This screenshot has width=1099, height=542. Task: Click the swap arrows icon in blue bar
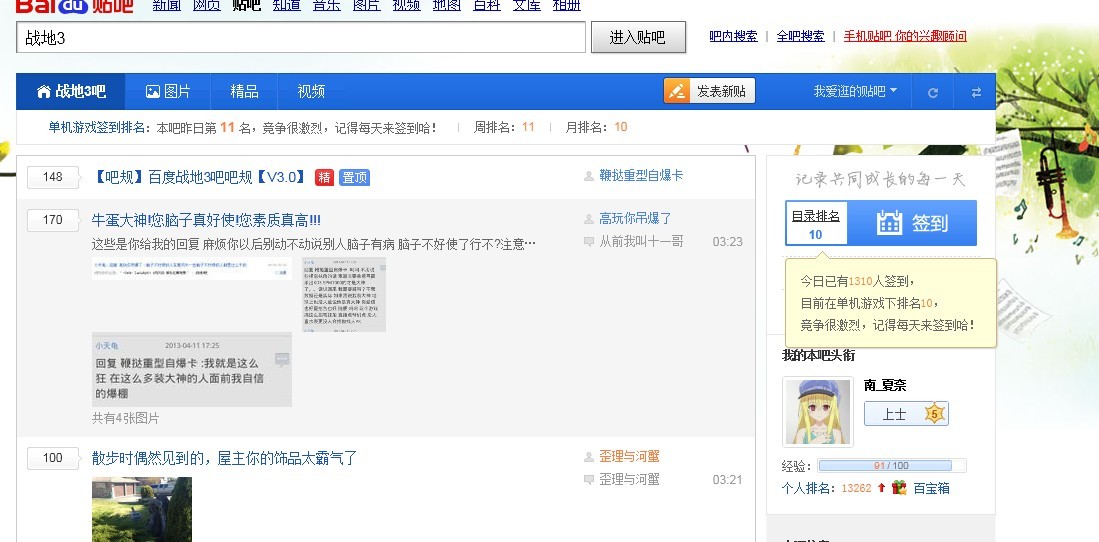coord(976,93)
